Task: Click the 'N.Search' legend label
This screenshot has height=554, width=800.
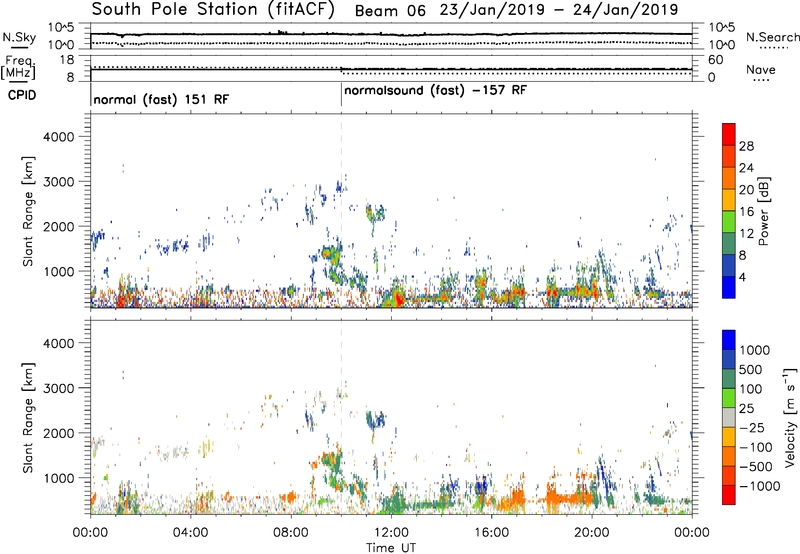Action: pos(772,37)
